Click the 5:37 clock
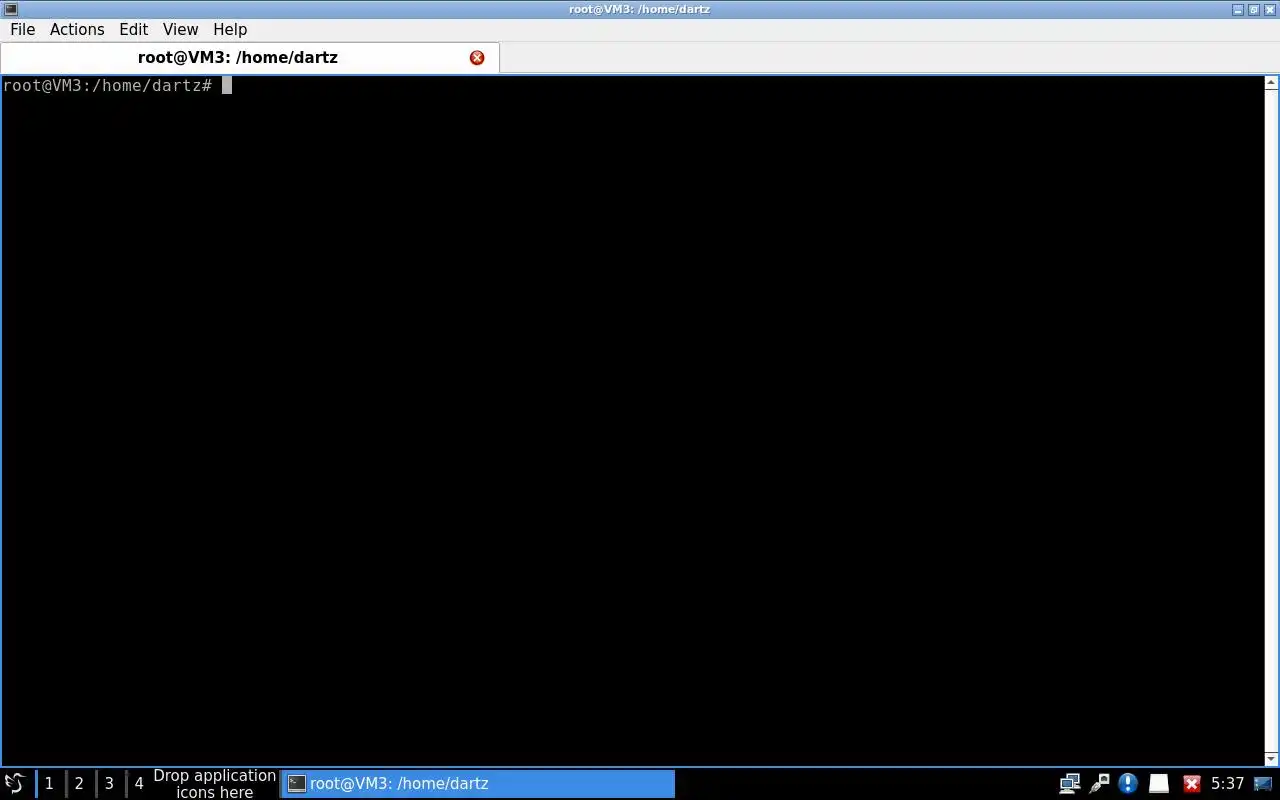1280x800 pixels. tap(1227, 783)
